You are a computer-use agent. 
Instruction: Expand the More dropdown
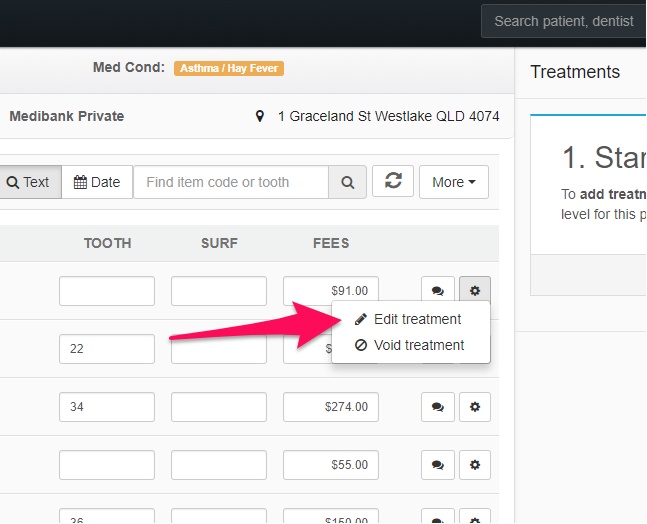point(454,182)
